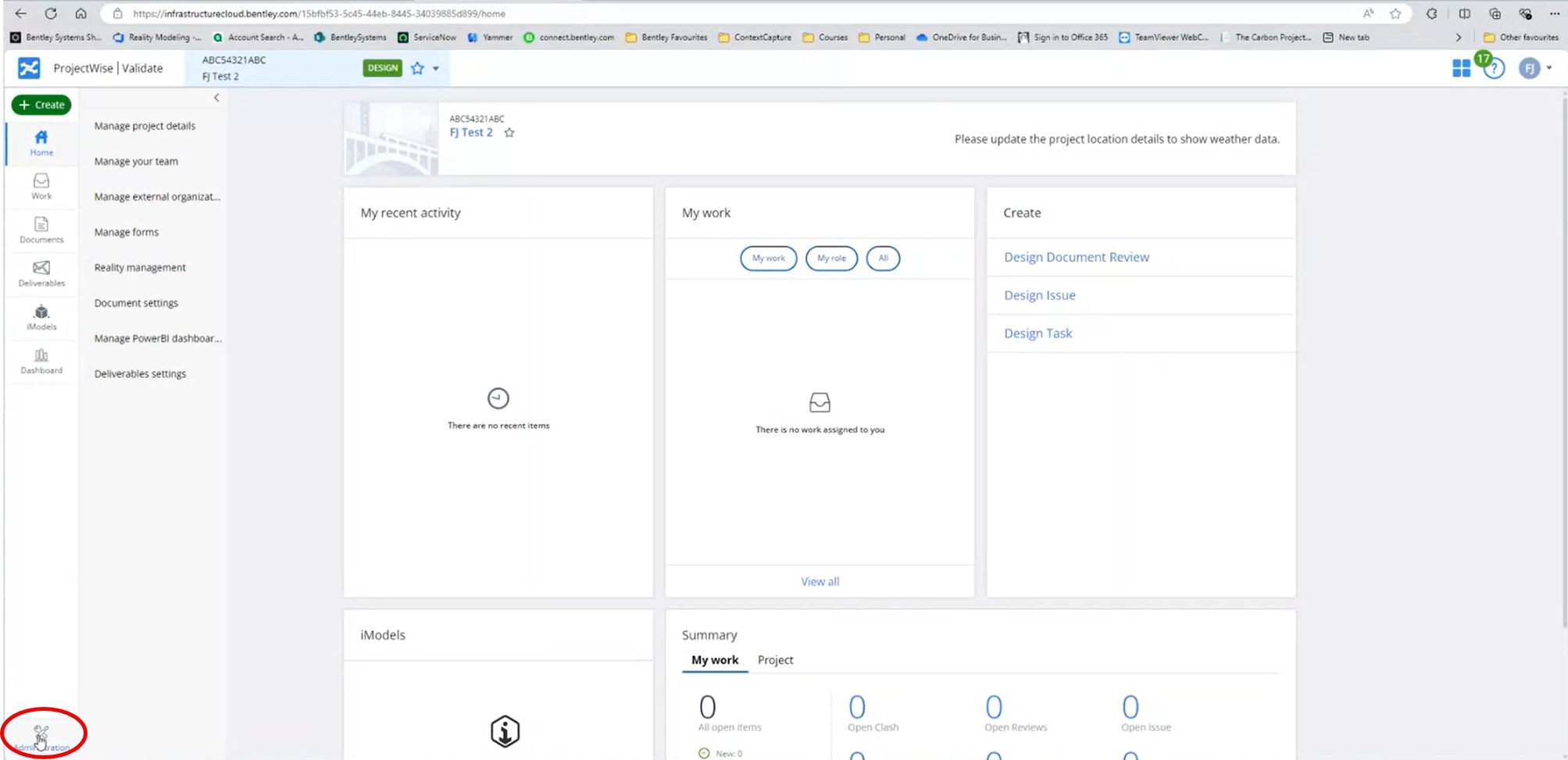Click the site info lock icon
This screenshot has width=1568, height=760.
[117, 13]
